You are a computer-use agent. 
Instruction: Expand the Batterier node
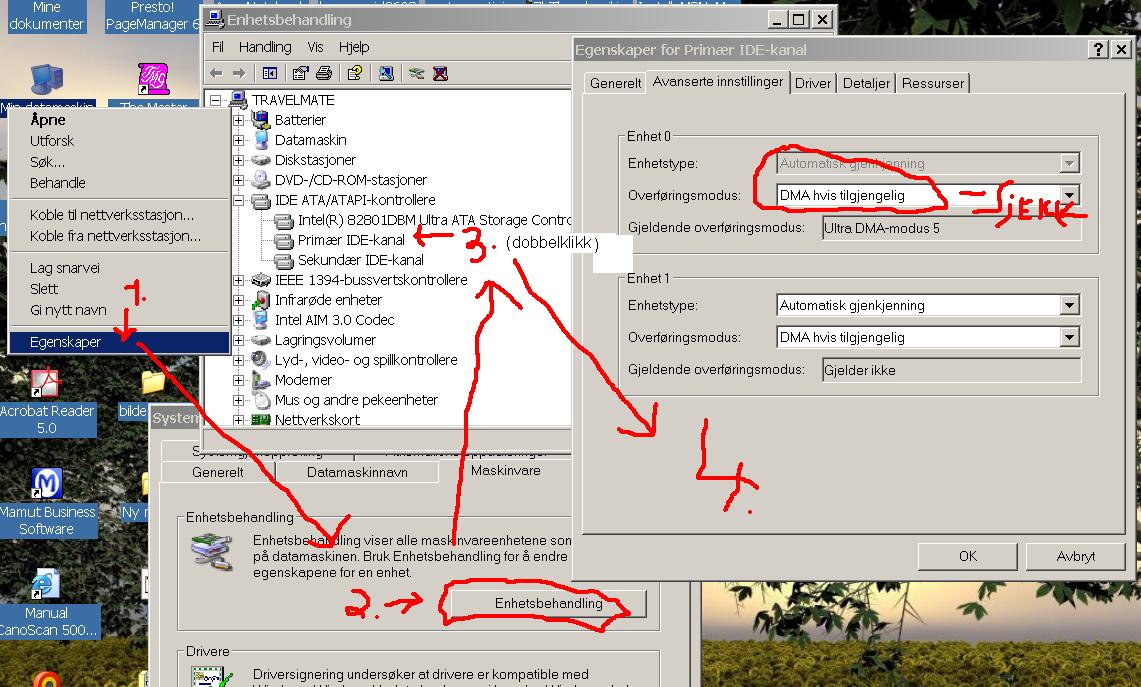click(x=238, y=120)
